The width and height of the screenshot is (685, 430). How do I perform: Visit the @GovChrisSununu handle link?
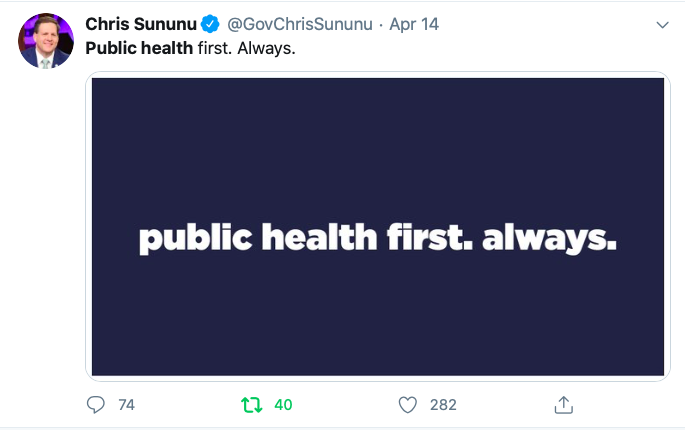[x=300, y=24]
